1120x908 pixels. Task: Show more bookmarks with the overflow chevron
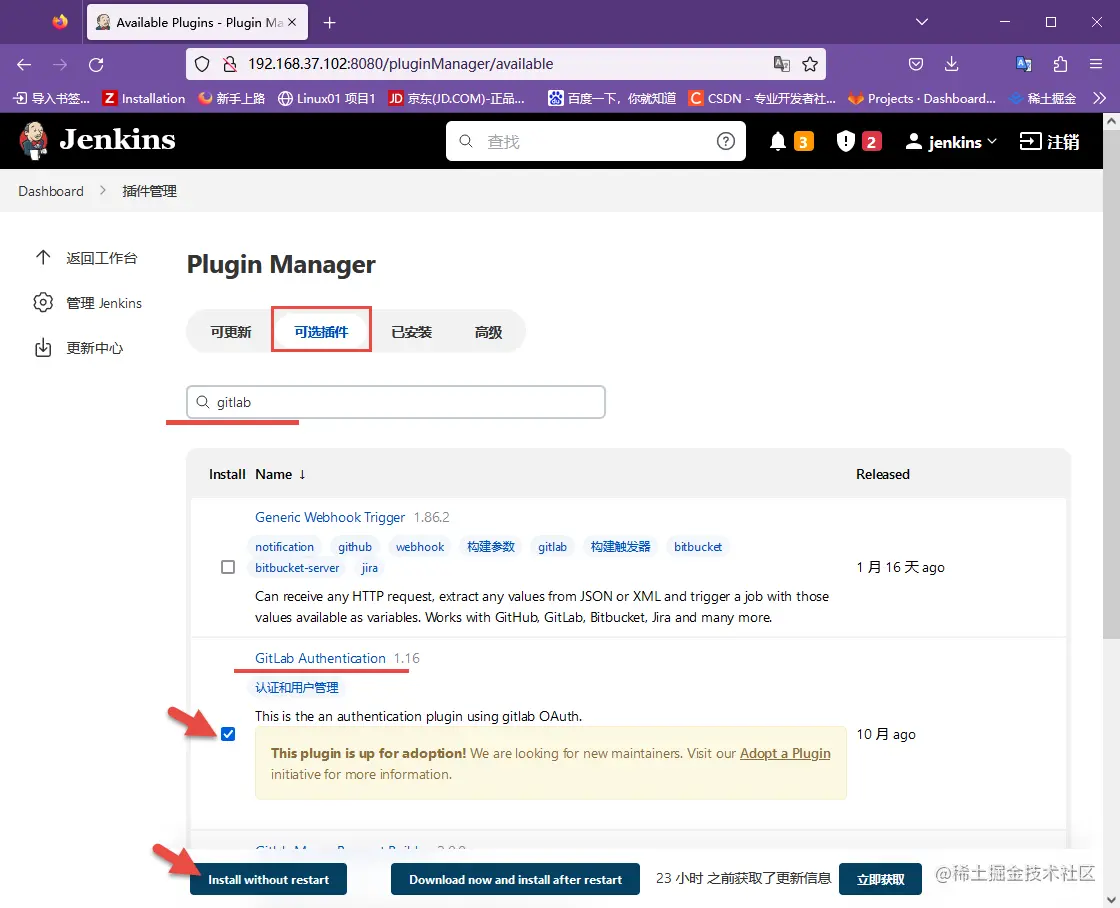coord(1100,98)
